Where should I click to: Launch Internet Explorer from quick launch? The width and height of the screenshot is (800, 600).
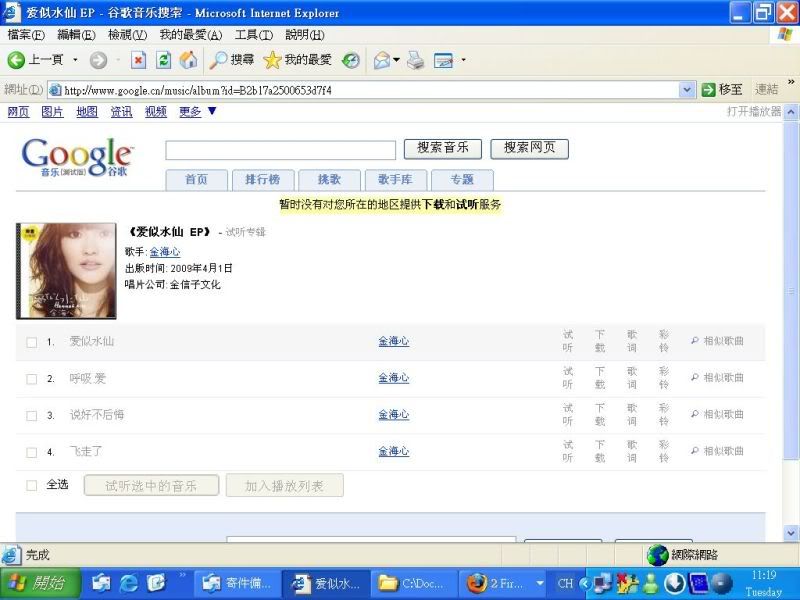tap(128, 583)
